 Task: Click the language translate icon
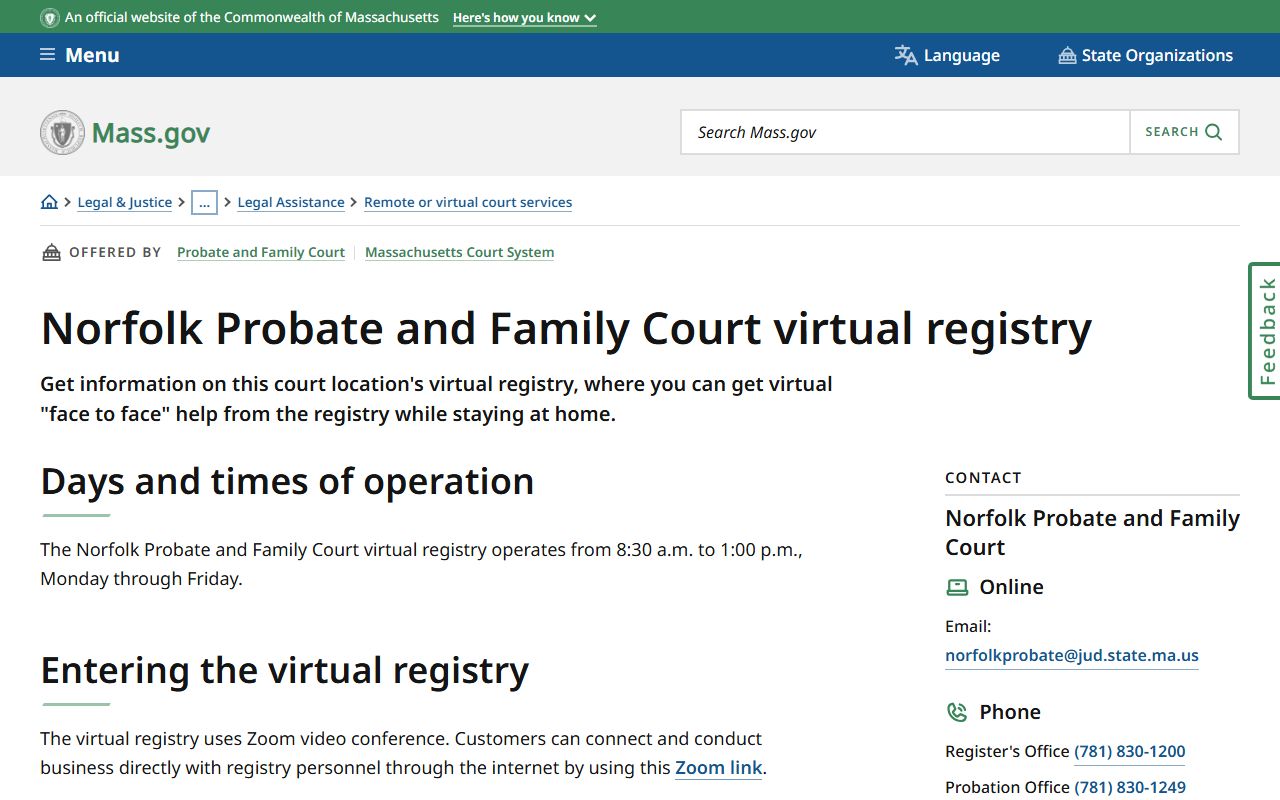906,55
